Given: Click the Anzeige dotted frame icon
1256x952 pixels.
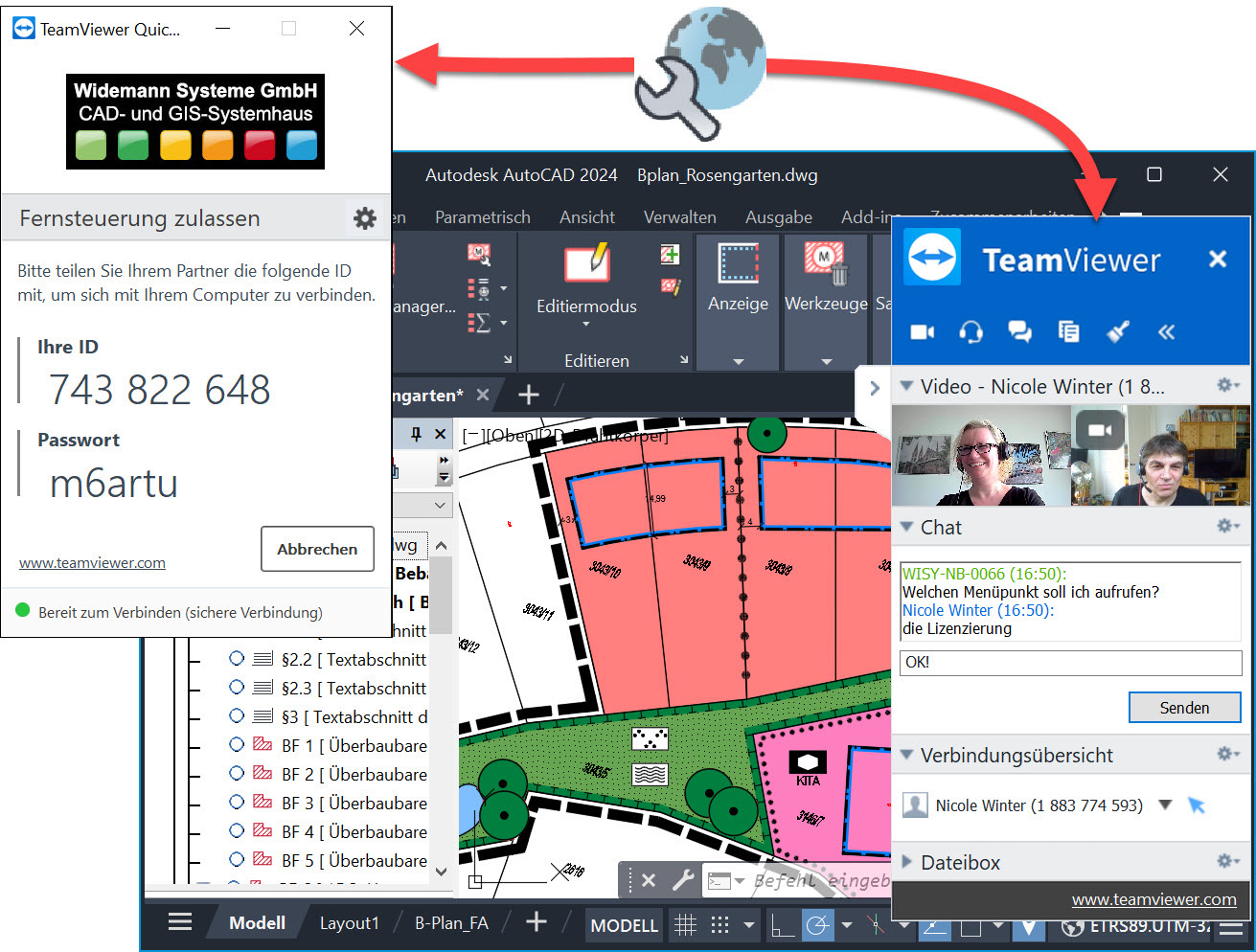Looking at the screenshot, I should click(x=738, y=263).
